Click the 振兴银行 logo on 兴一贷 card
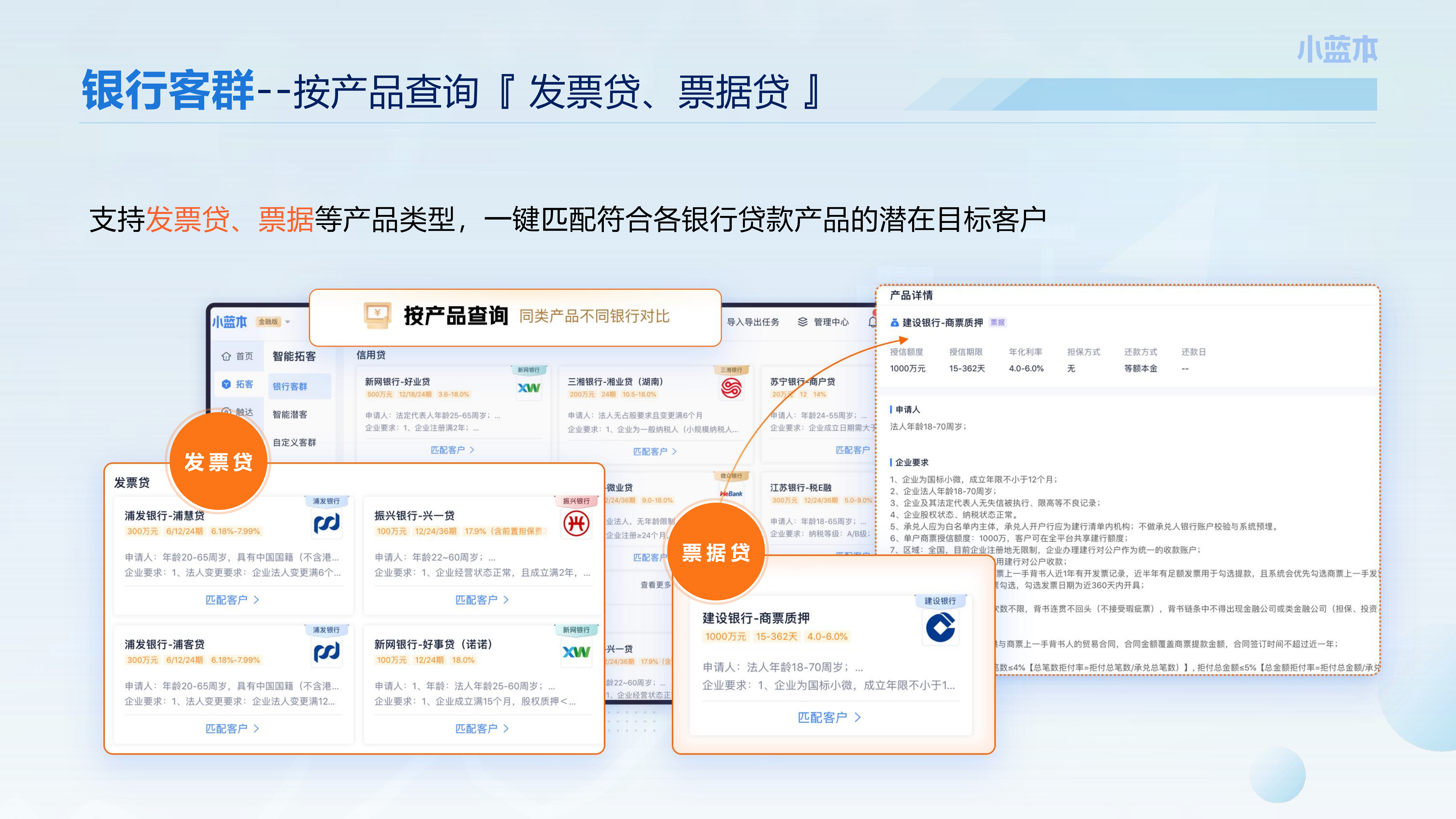Image resolution: width=1456 pixels, height=819 pixels. pos(577,523)
